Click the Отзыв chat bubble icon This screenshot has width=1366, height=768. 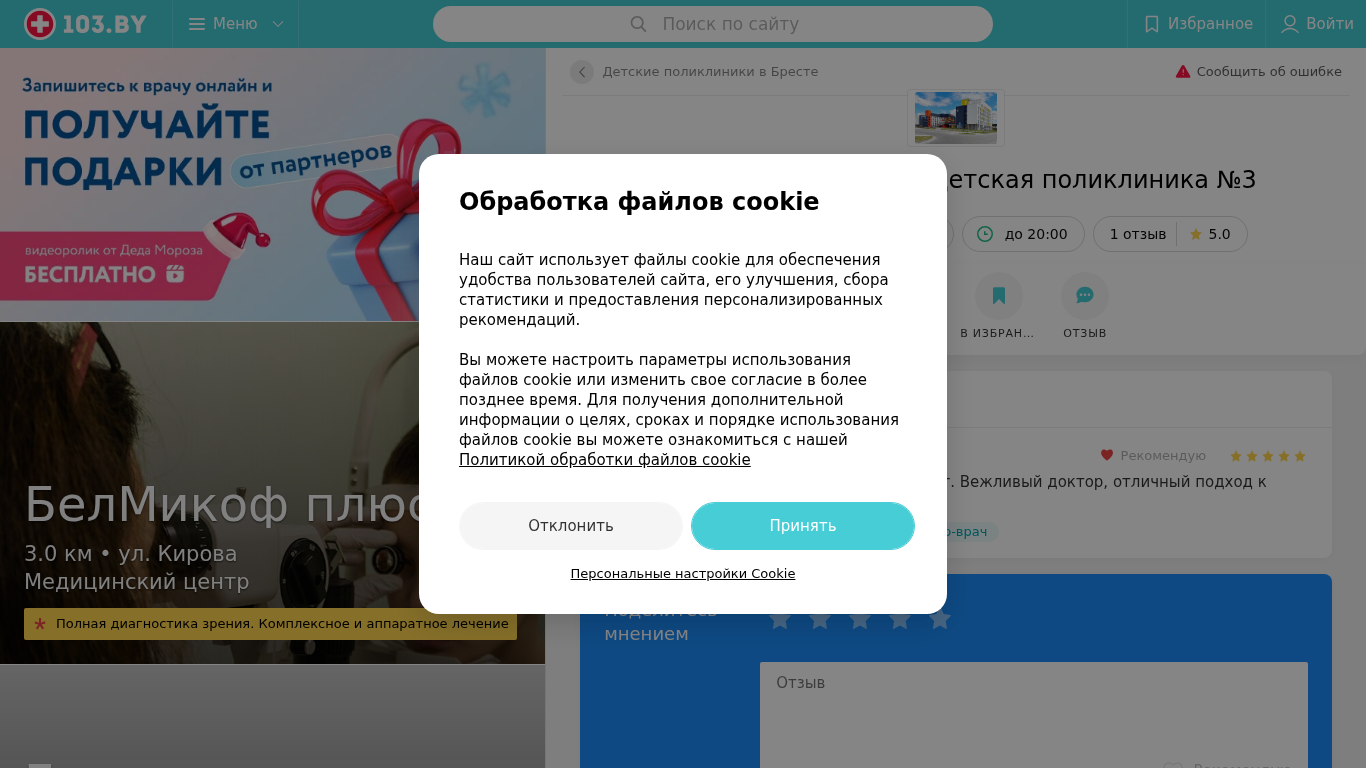[1085, 296]
